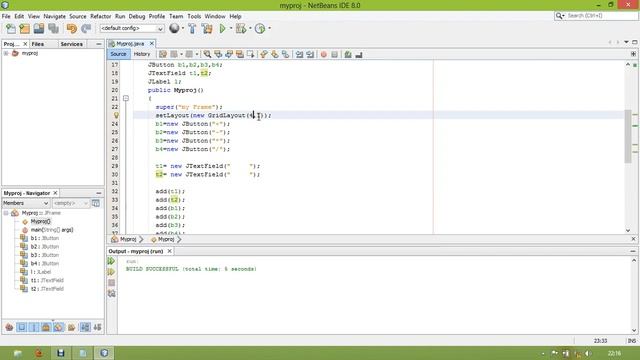The image size is (640, 360).
Task: Click the Last Edit icon in editor toolbar
Action: tap(163, 54)
